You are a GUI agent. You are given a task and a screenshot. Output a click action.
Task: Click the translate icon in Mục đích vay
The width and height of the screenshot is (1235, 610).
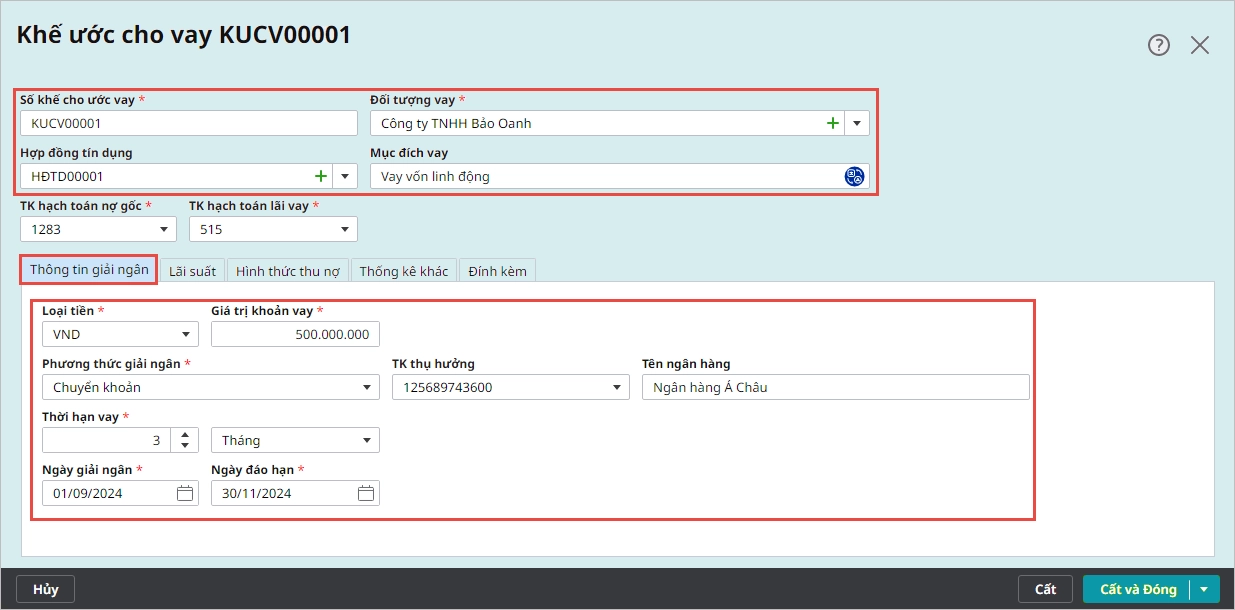pyautogui.click(x=853, y=176)
